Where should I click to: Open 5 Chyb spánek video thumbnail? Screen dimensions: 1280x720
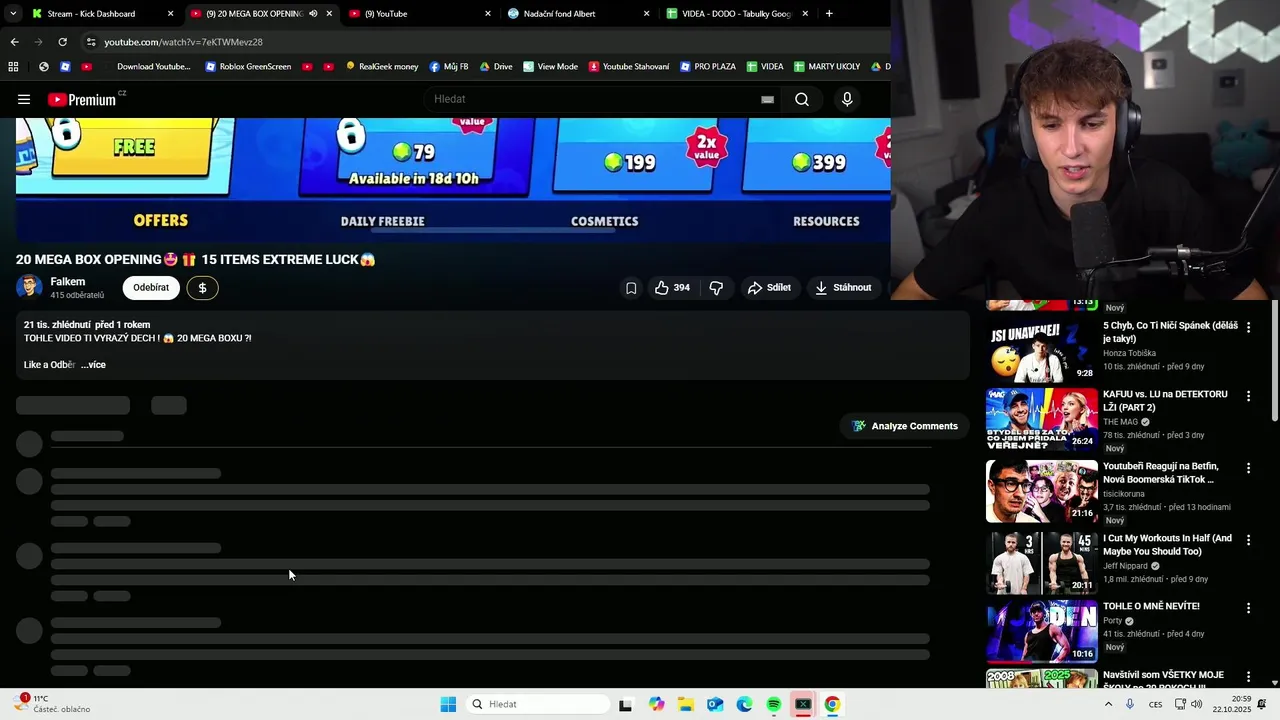click(1041, 349)
